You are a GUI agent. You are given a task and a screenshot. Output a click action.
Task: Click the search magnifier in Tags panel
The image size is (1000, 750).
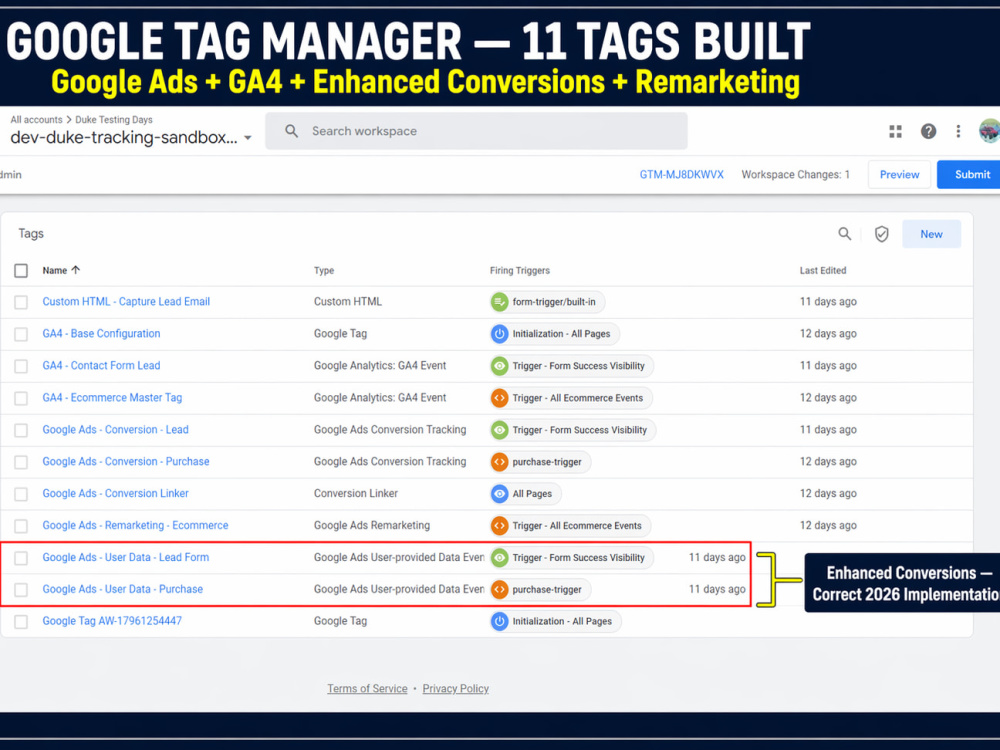point(844,234)
